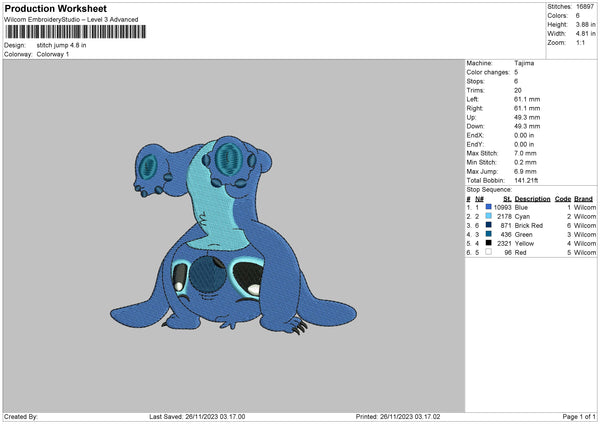The width and height of the screenshot is (600, 424).
Task: Click the Brand column header
Action: point(583,198)
